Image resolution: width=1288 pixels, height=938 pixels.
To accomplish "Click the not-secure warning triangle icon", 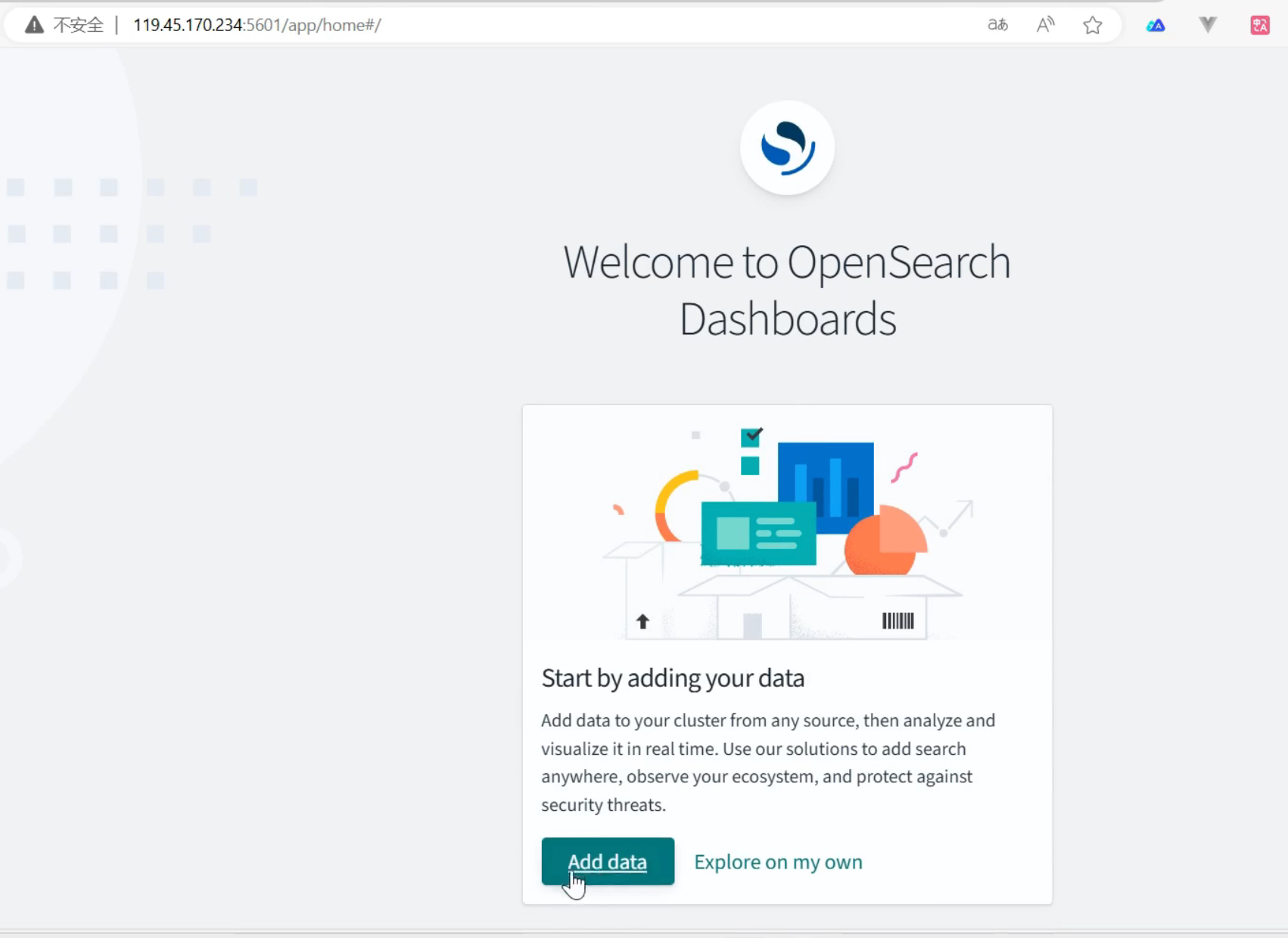I will [x=34, y=25].
